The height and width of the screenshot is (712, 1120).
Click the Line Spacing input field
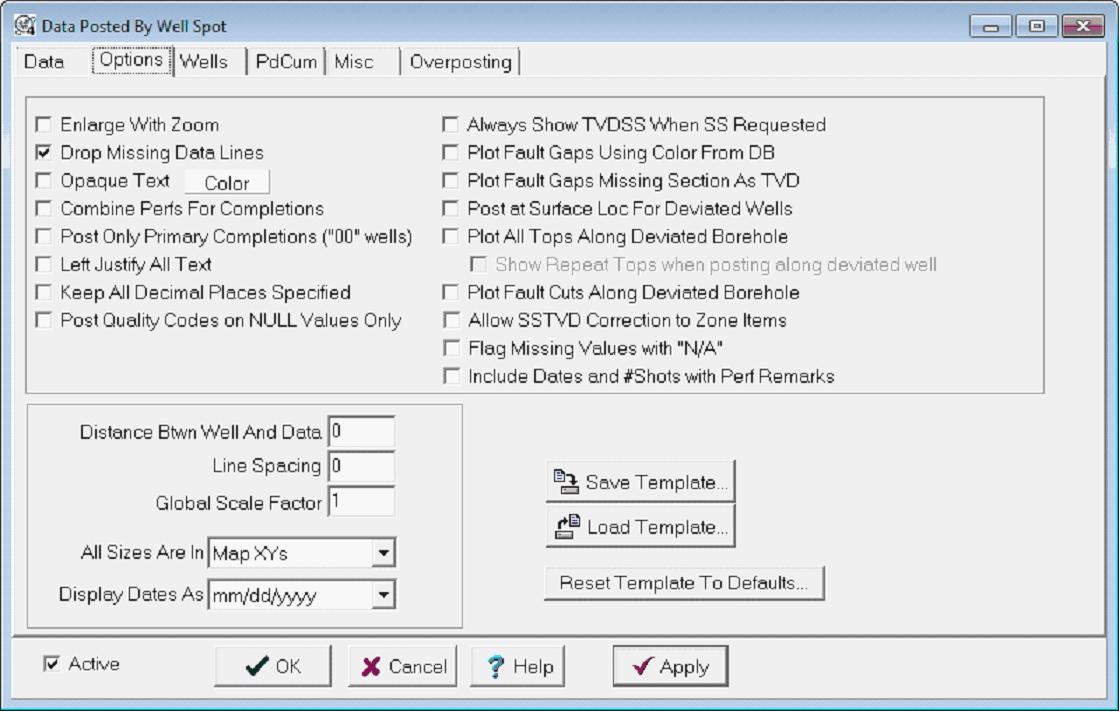click(361, 467)
